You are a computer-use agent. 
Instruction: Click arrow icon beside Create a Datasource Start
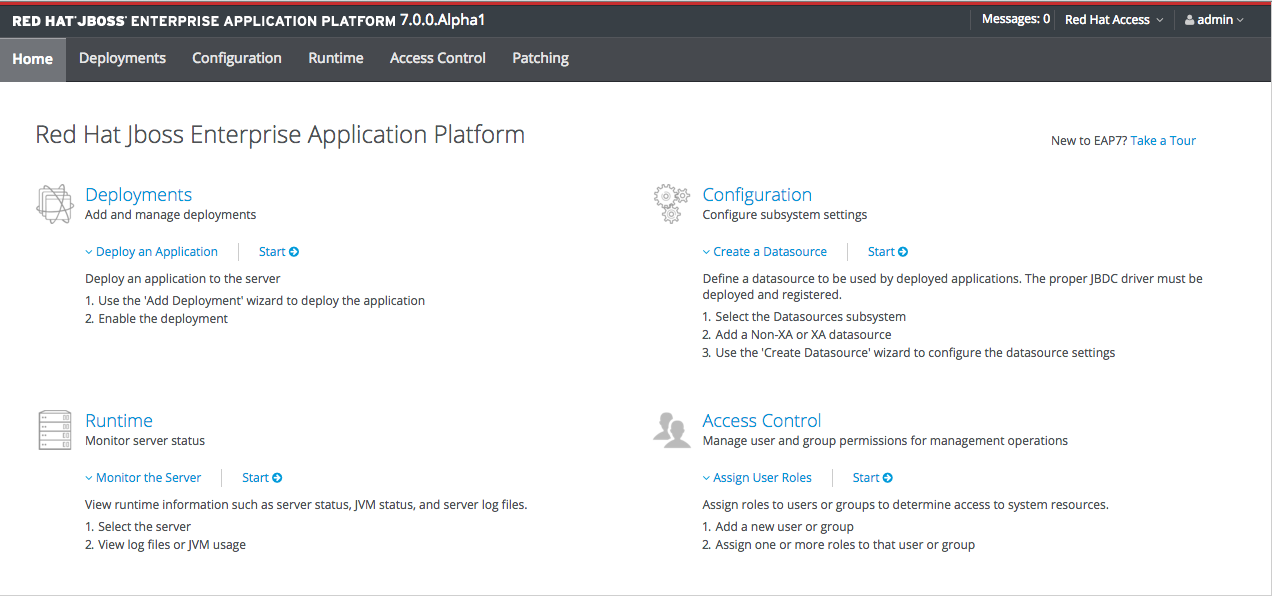point(903,252)
